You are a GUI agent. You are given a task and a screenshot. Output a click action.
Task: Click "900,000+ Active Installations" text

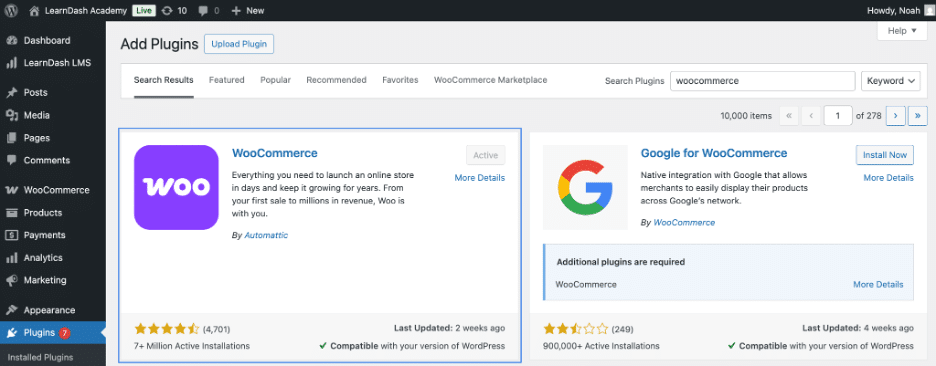pyautogui.click(x=601, y=346)
